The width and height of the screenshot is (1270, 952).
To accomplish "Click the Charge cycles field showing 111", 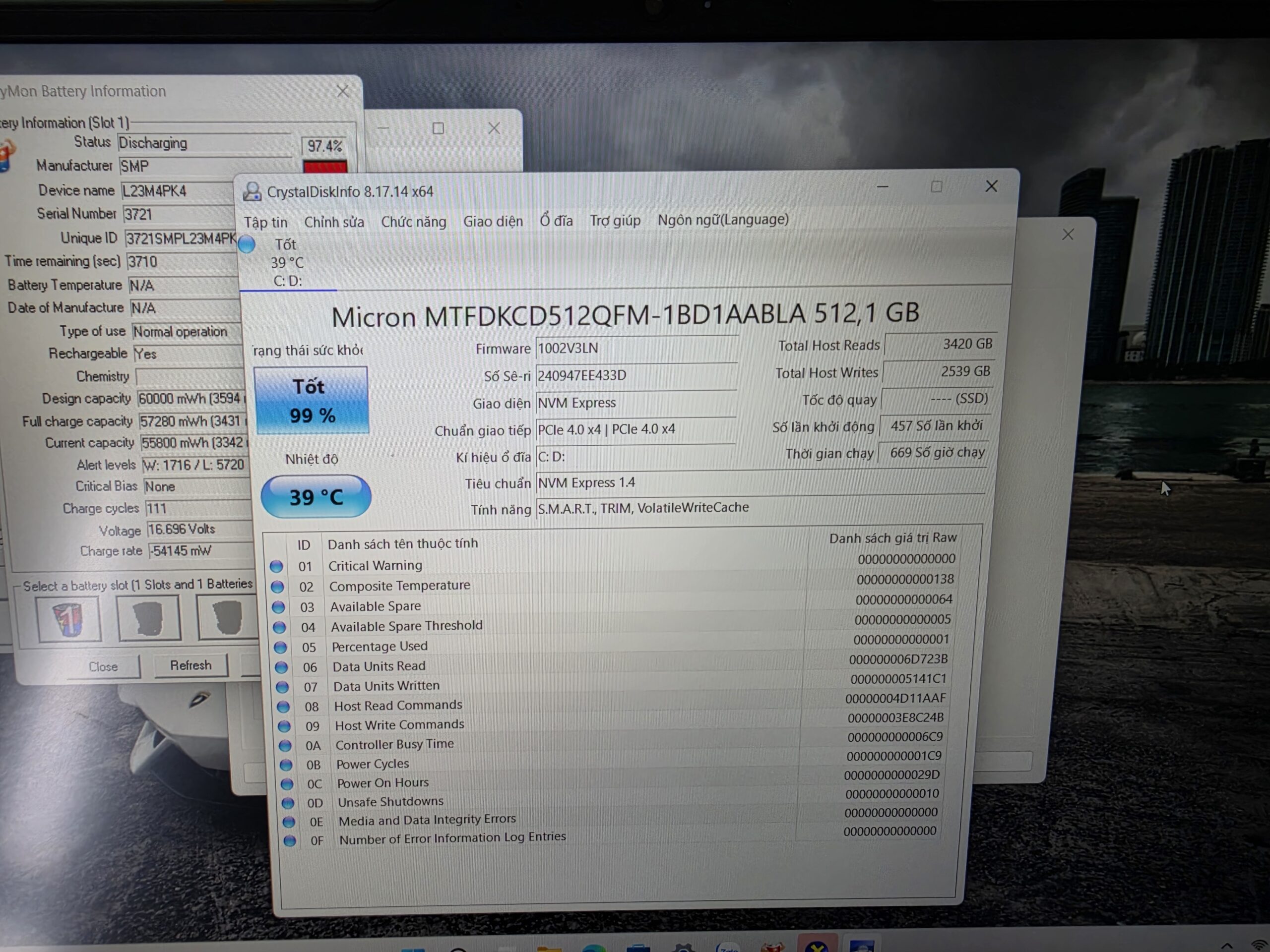I will (198, 508).
